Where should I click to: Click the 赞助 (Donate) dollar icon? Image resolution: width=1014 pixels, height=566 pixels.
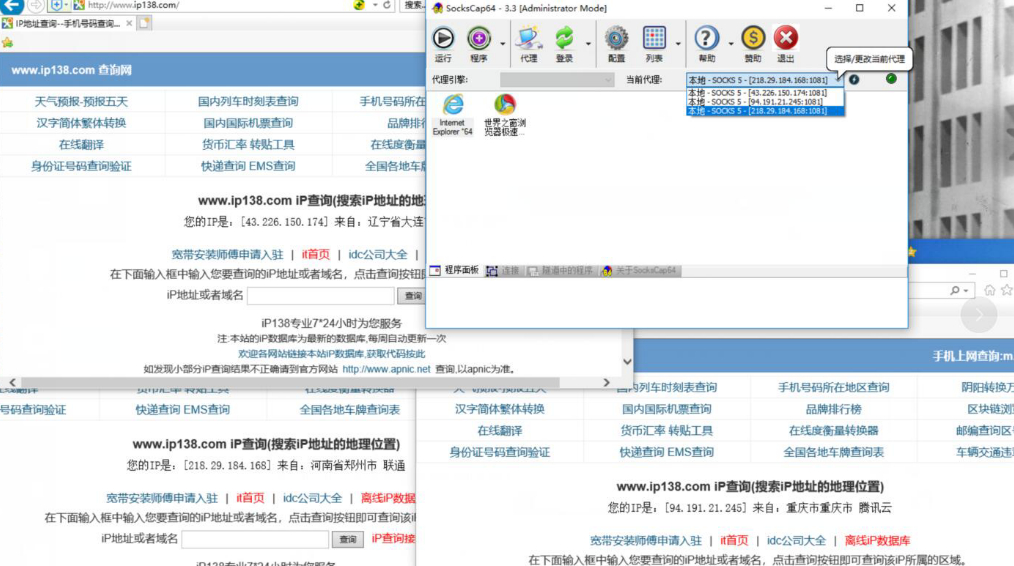753,38
